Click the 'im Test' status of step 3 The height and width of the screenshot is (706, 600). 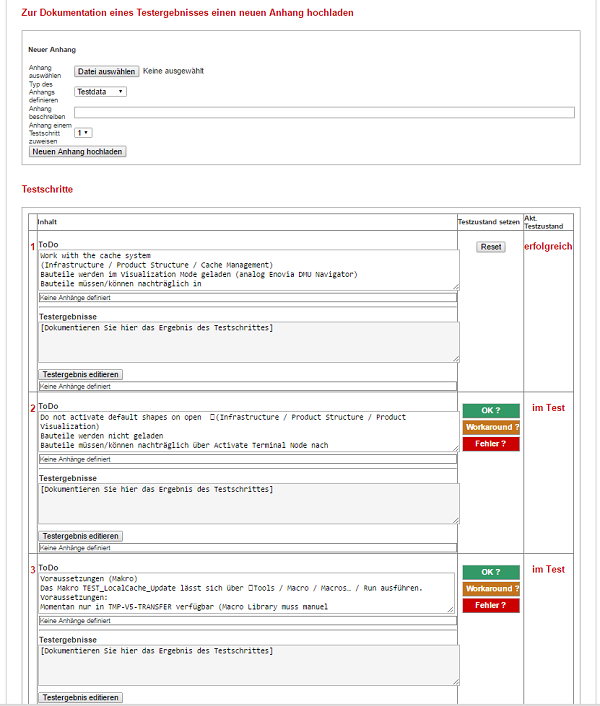pyautogui.click(x=548, y=570)
